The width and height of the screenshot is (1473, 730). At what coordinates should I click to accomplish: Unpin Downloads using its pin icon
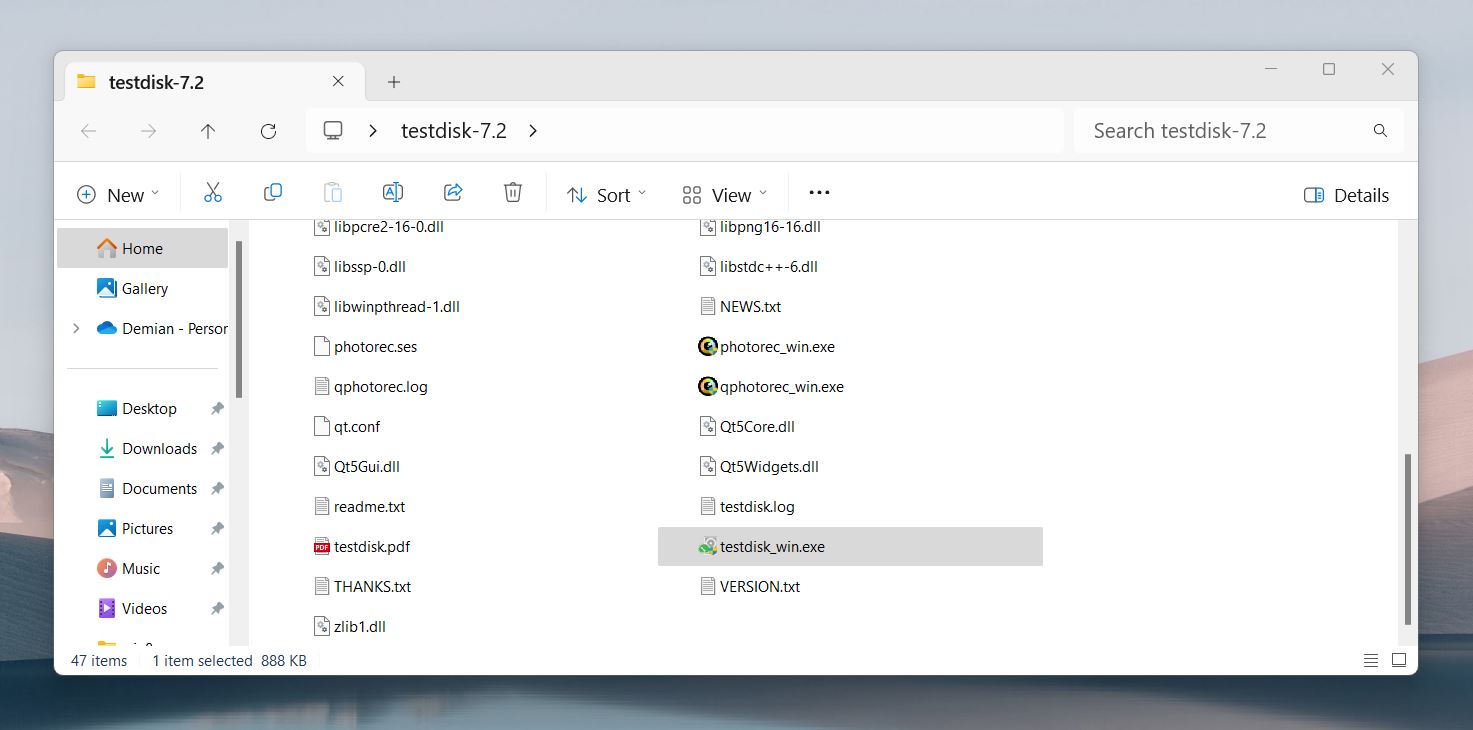(x=217, y=449)
